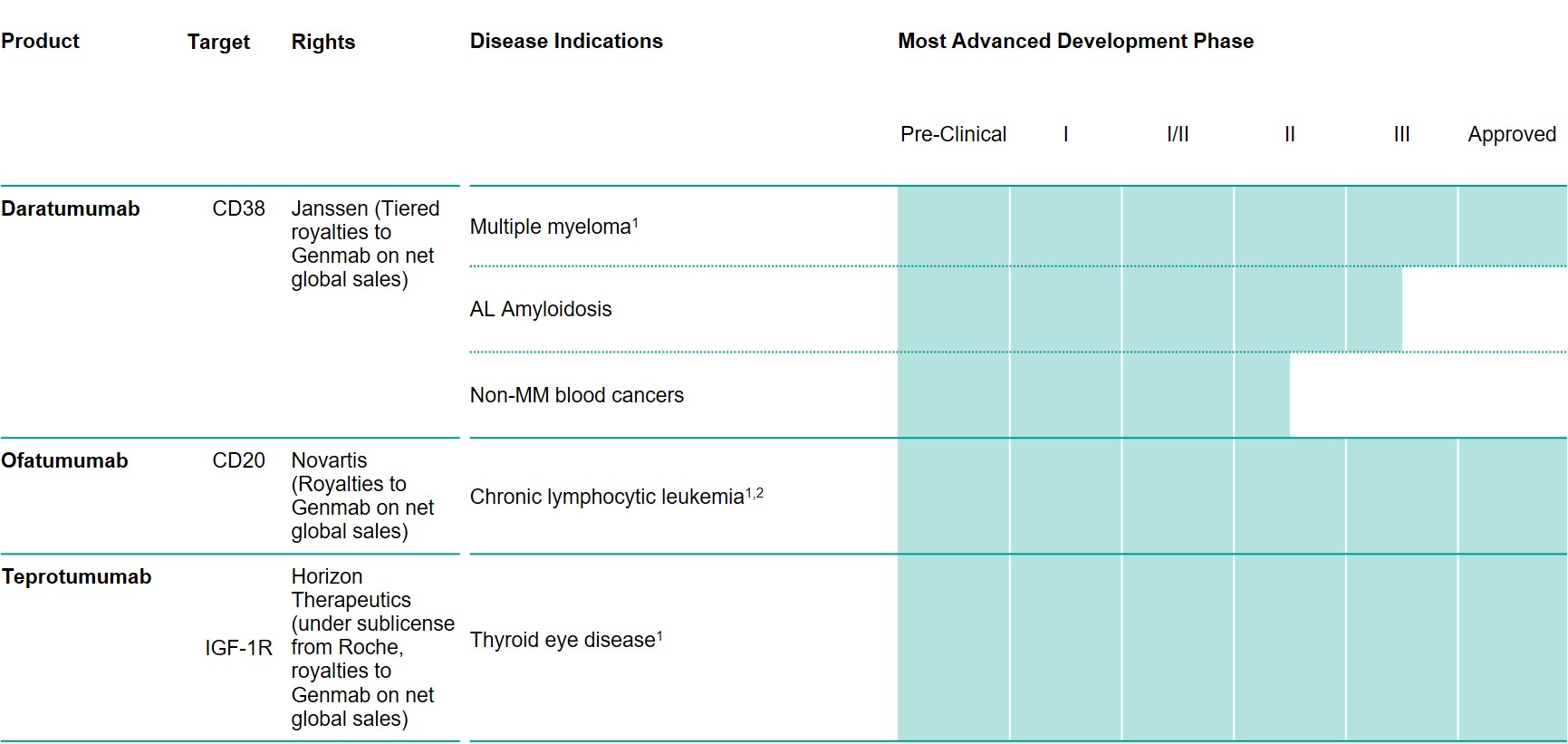
Task: Select the Pre-Clinical phase label
Action: (x=953, y=135)
